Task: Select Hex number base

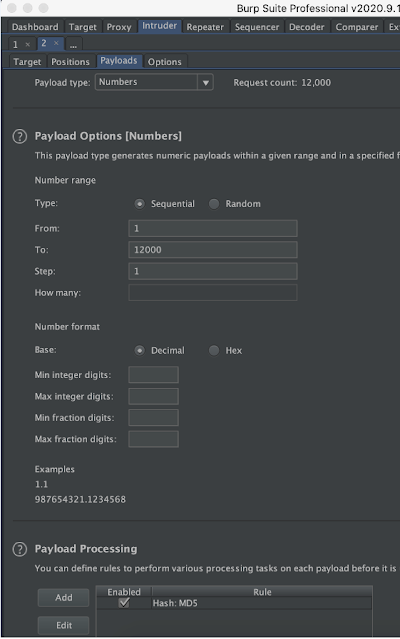Action: point(214,350)
